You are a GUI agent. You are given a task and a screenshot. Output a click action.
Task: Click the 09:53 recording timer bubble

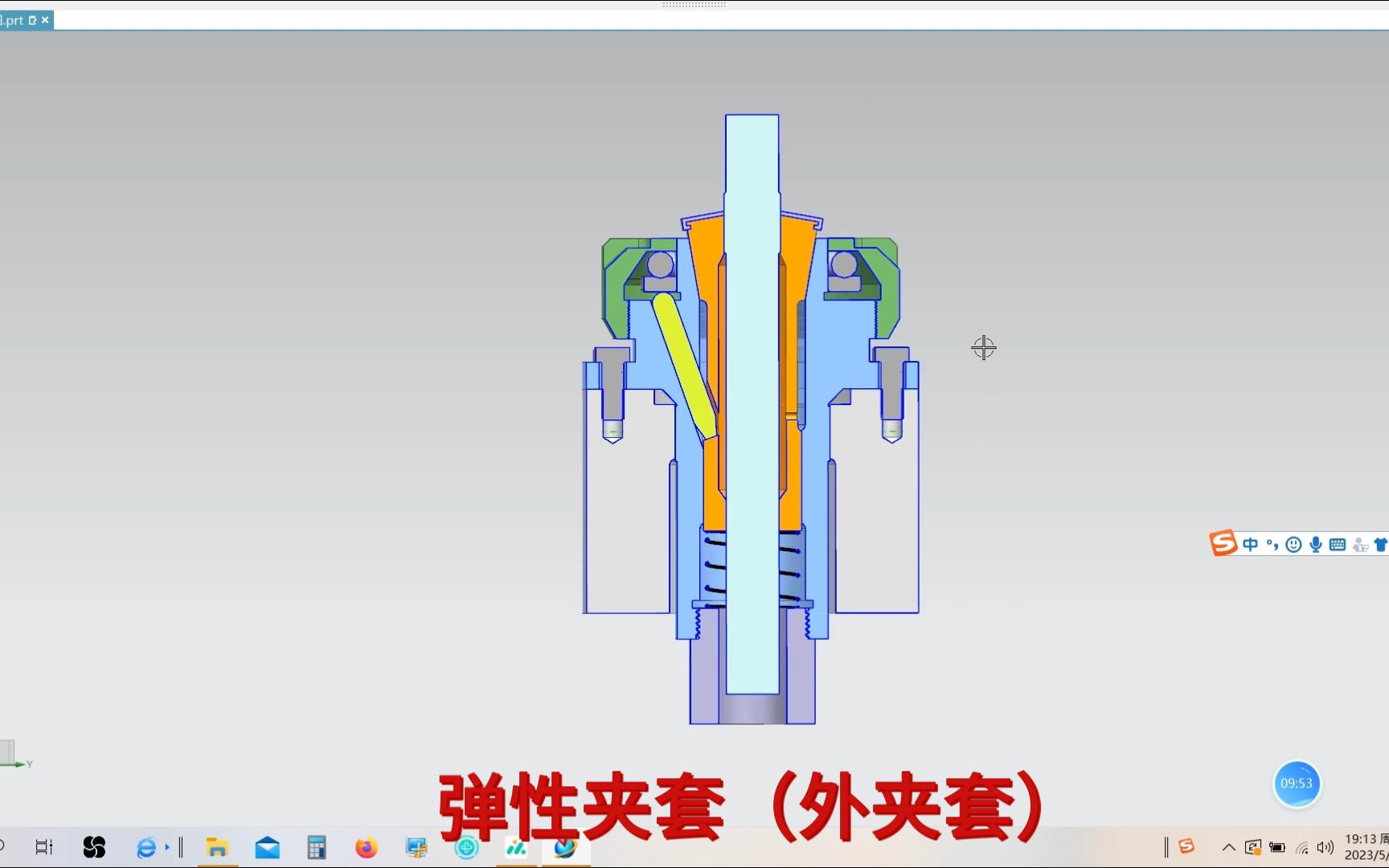coord(1297,784)
